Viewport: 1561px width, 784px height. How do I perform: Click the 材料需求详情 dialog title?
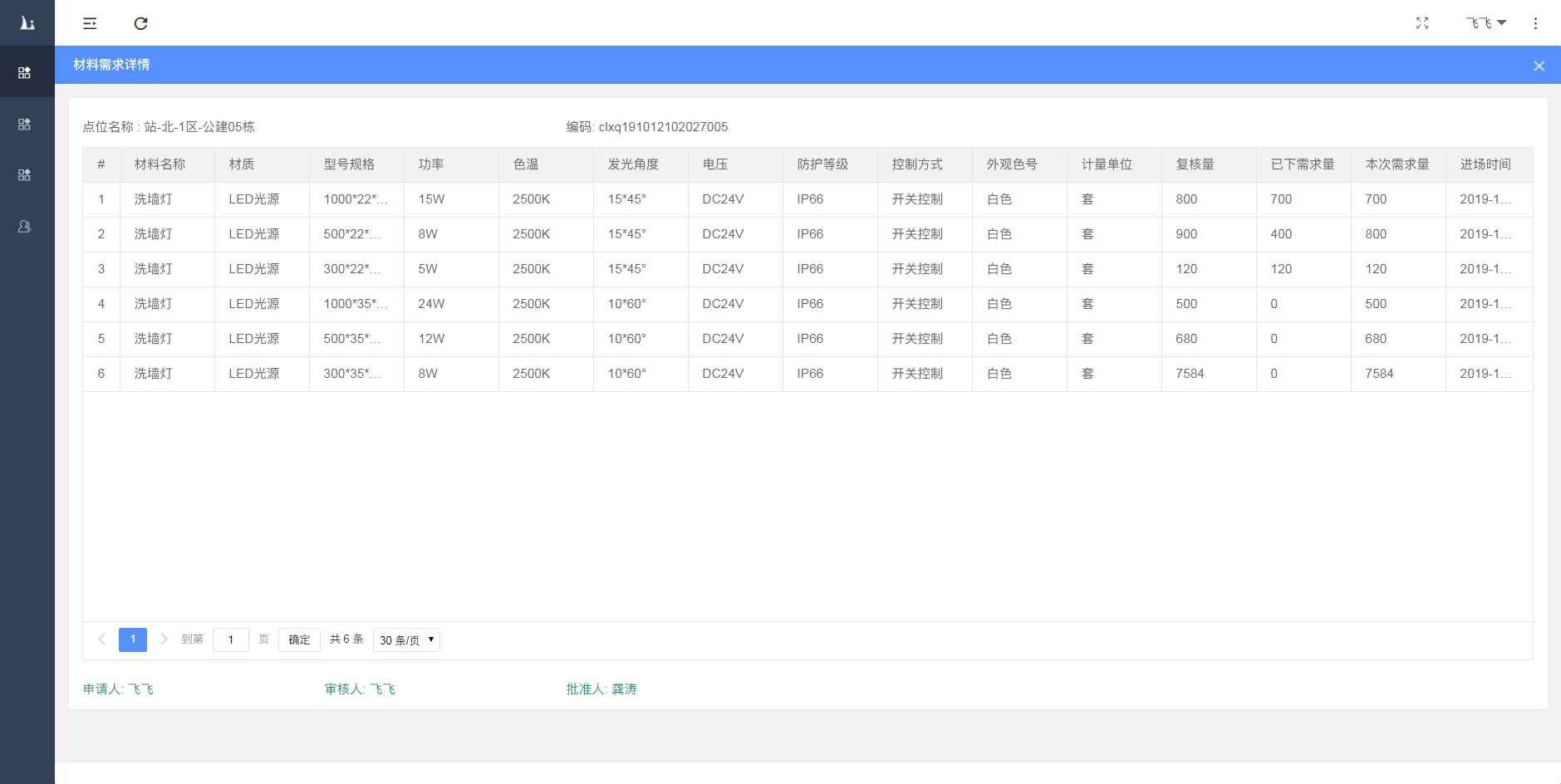click(111, 65)
